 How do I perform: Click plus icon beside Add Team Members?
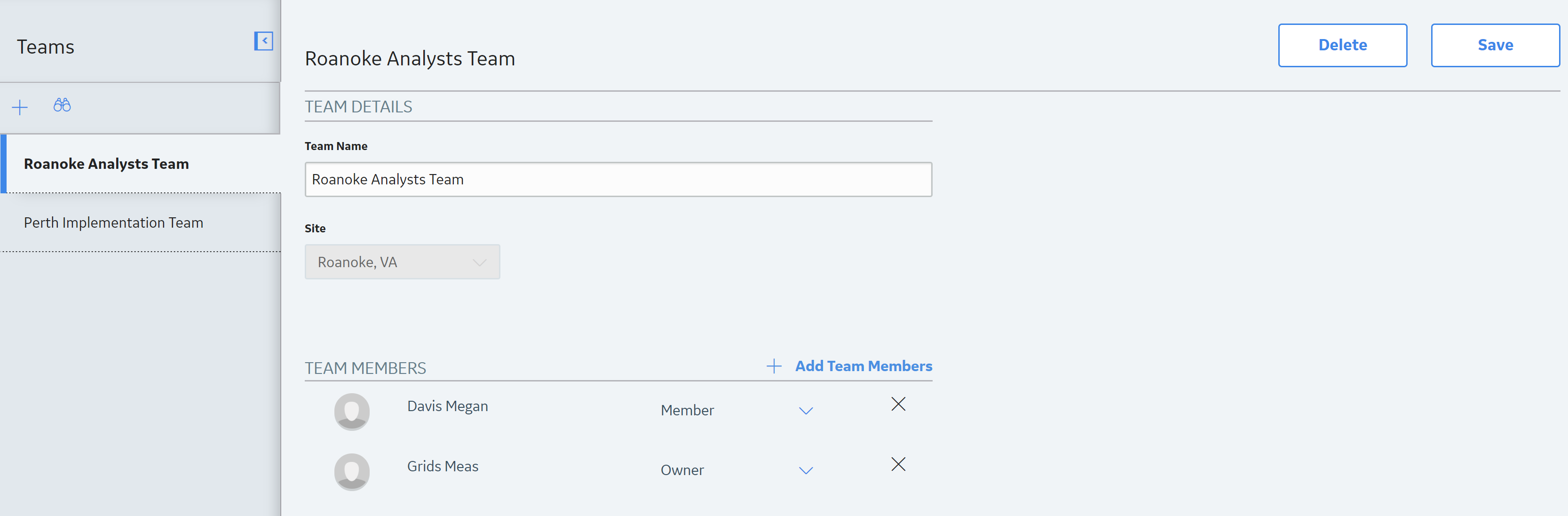pos(774,365)
